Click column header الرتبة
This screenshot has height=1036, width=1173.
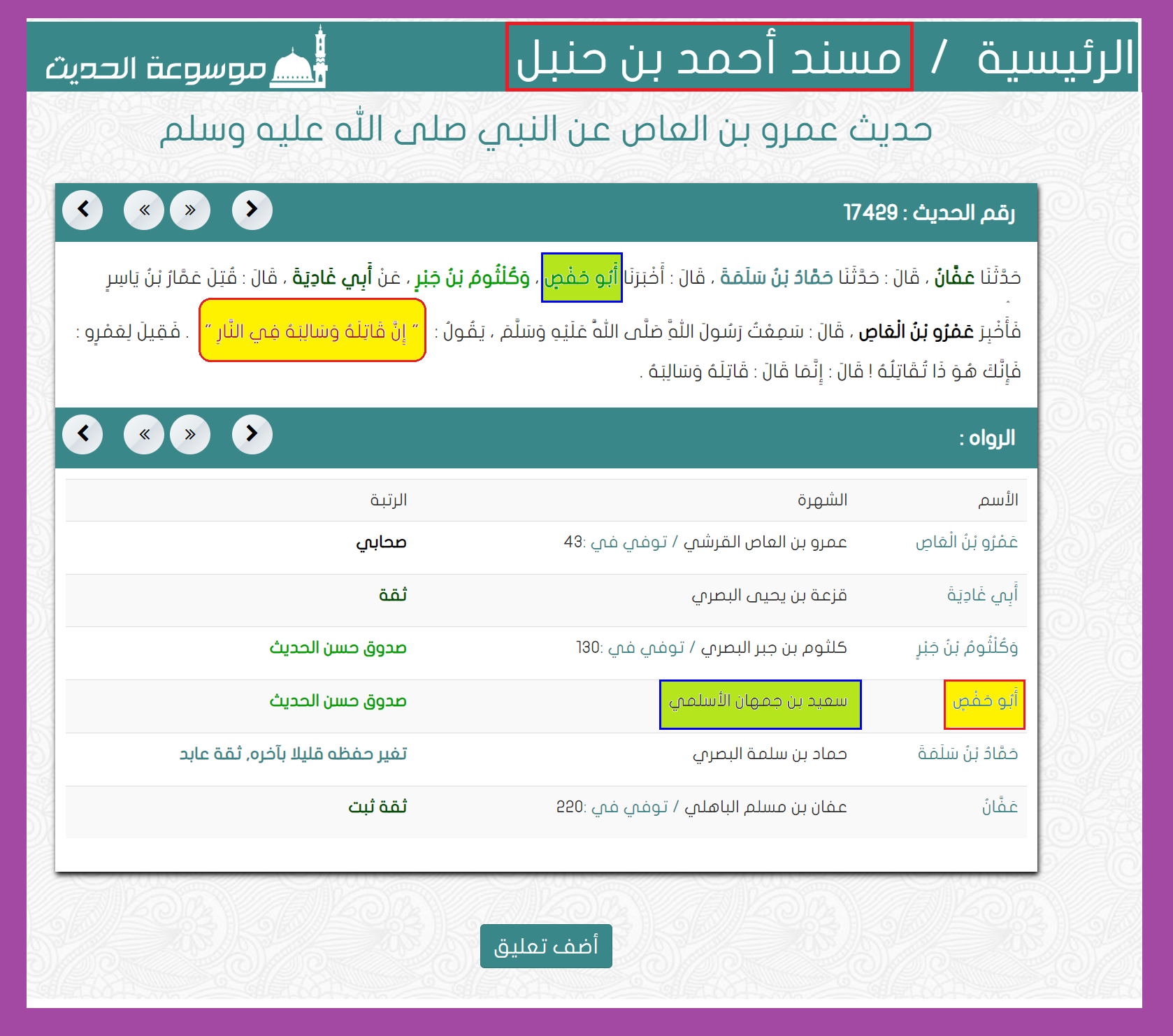(388, 500)
